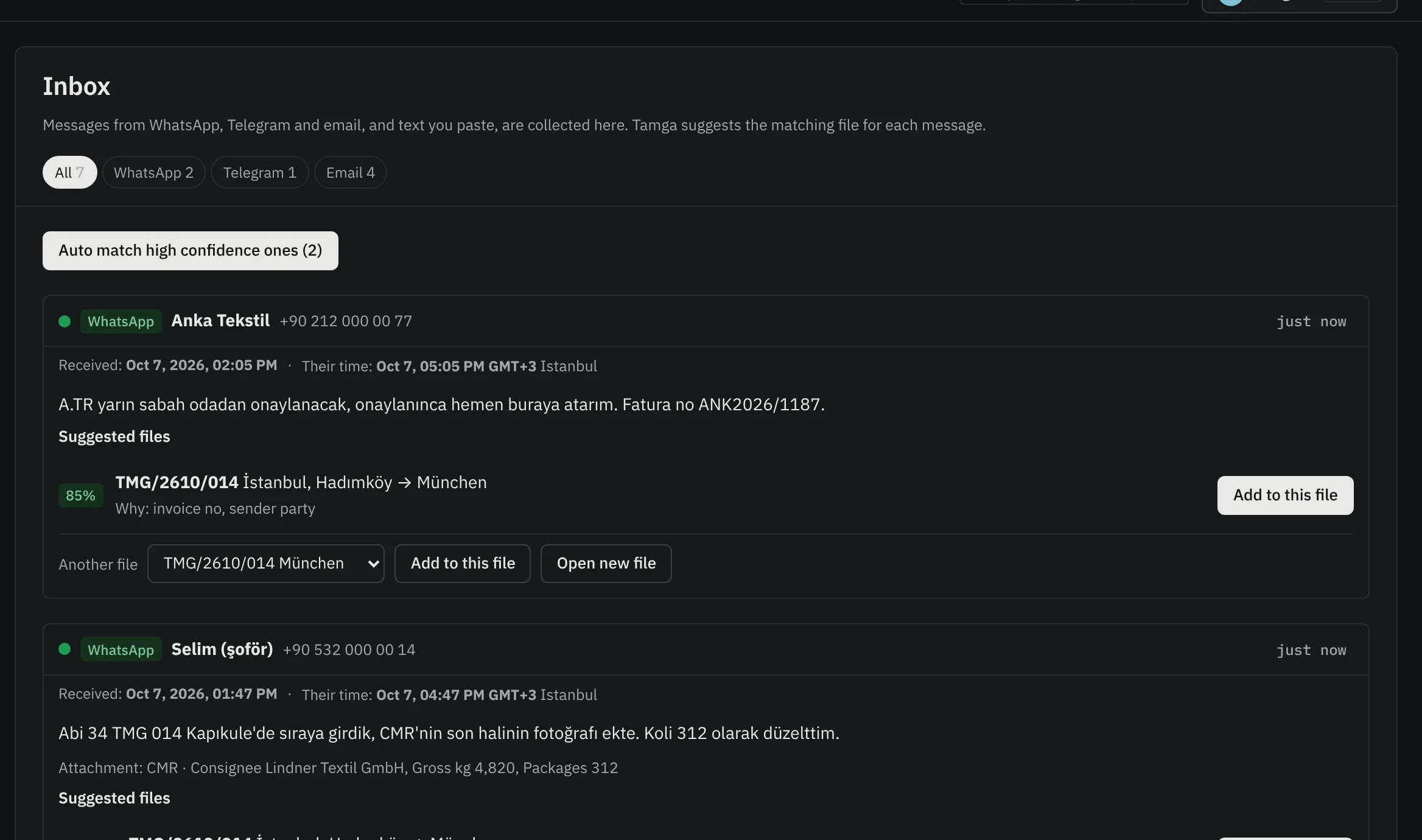Screen dimensions: 1422x840
Task: Select sender name Anka Tekstil
Action: (x=220, y=321)
